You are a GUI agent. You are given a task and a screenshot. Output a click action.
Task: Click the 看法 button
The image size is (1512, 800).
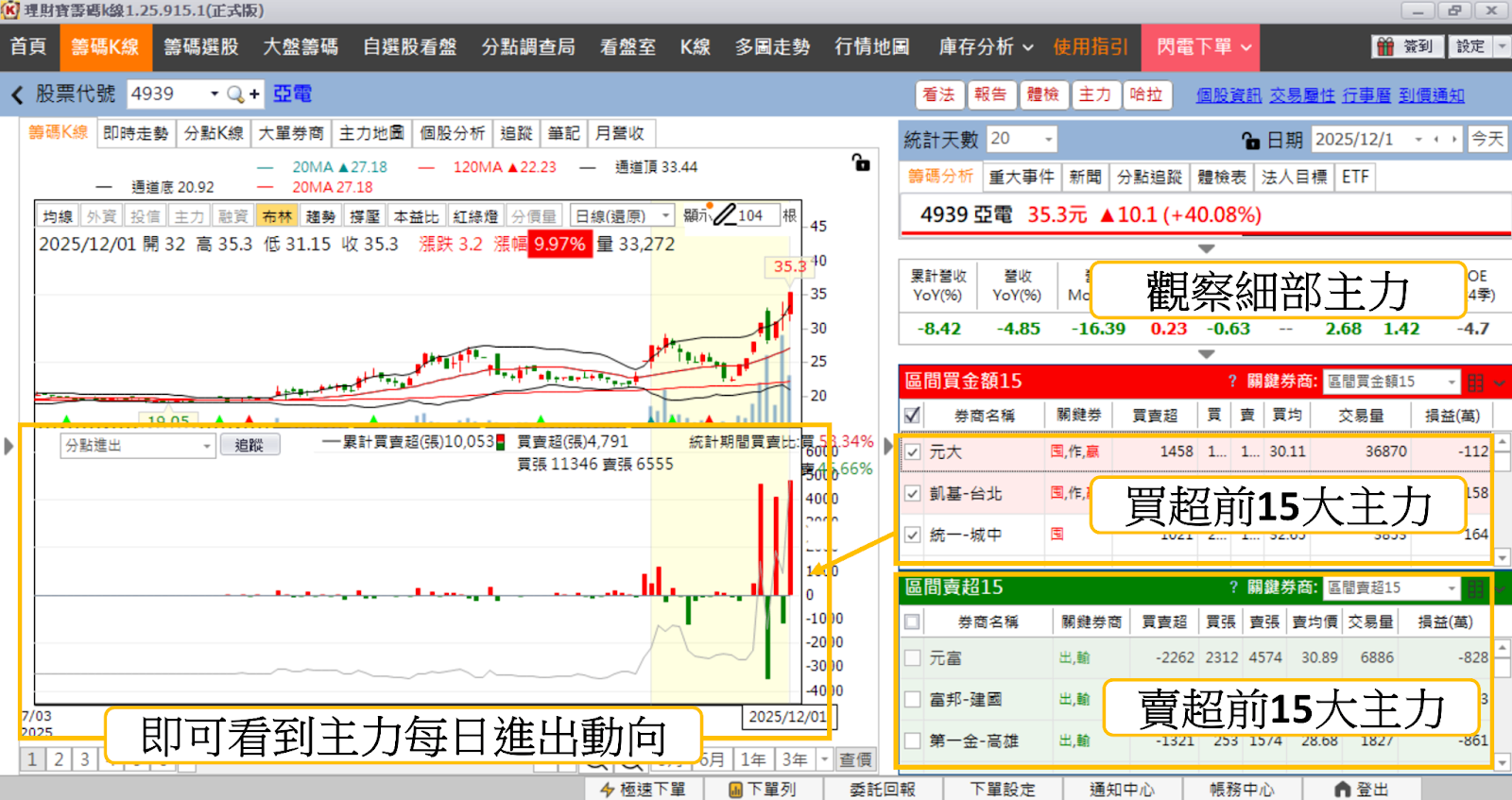[939, 94]
